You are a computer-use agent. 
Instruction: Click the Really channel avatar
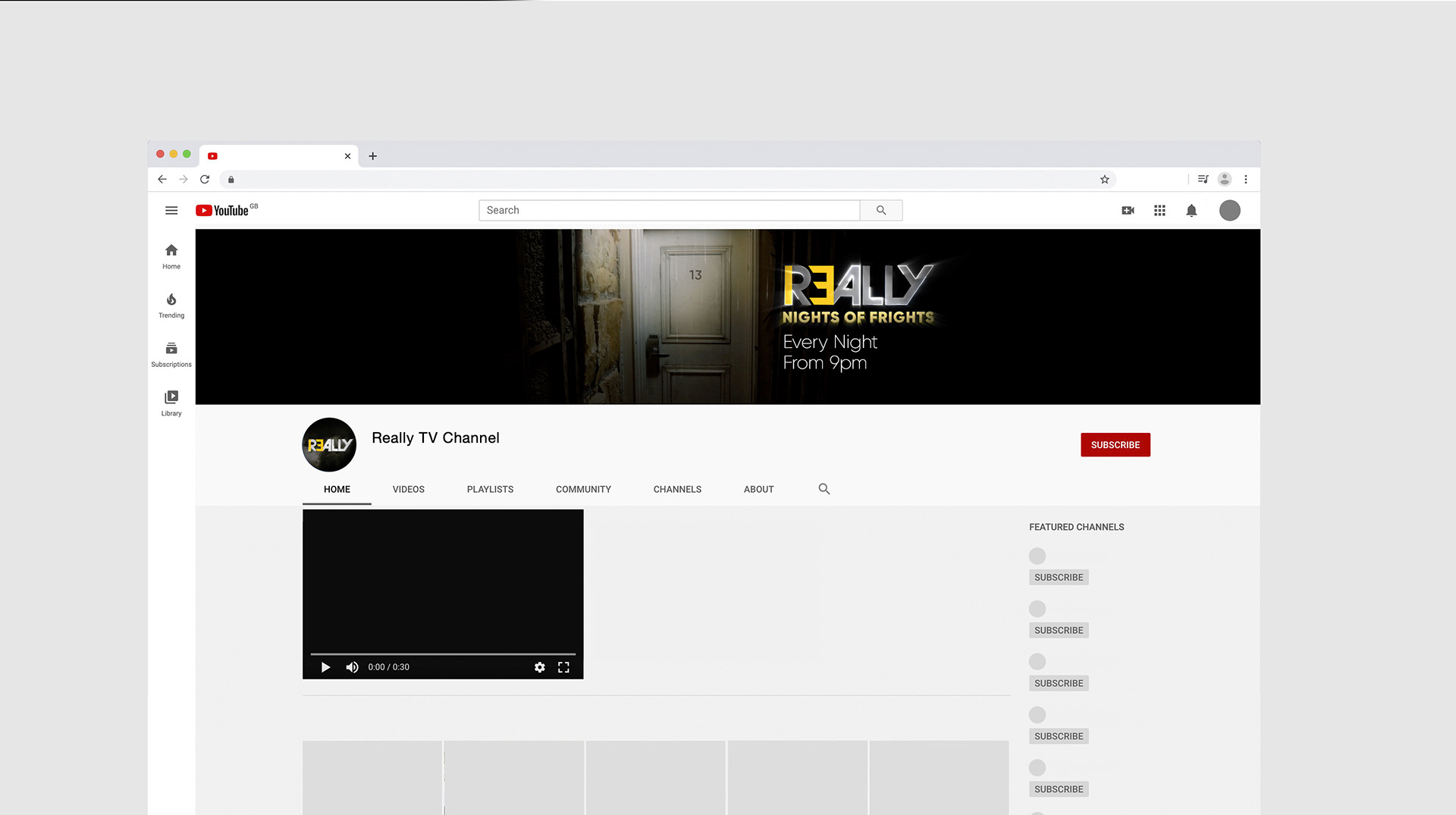click(x=329, y=445)
